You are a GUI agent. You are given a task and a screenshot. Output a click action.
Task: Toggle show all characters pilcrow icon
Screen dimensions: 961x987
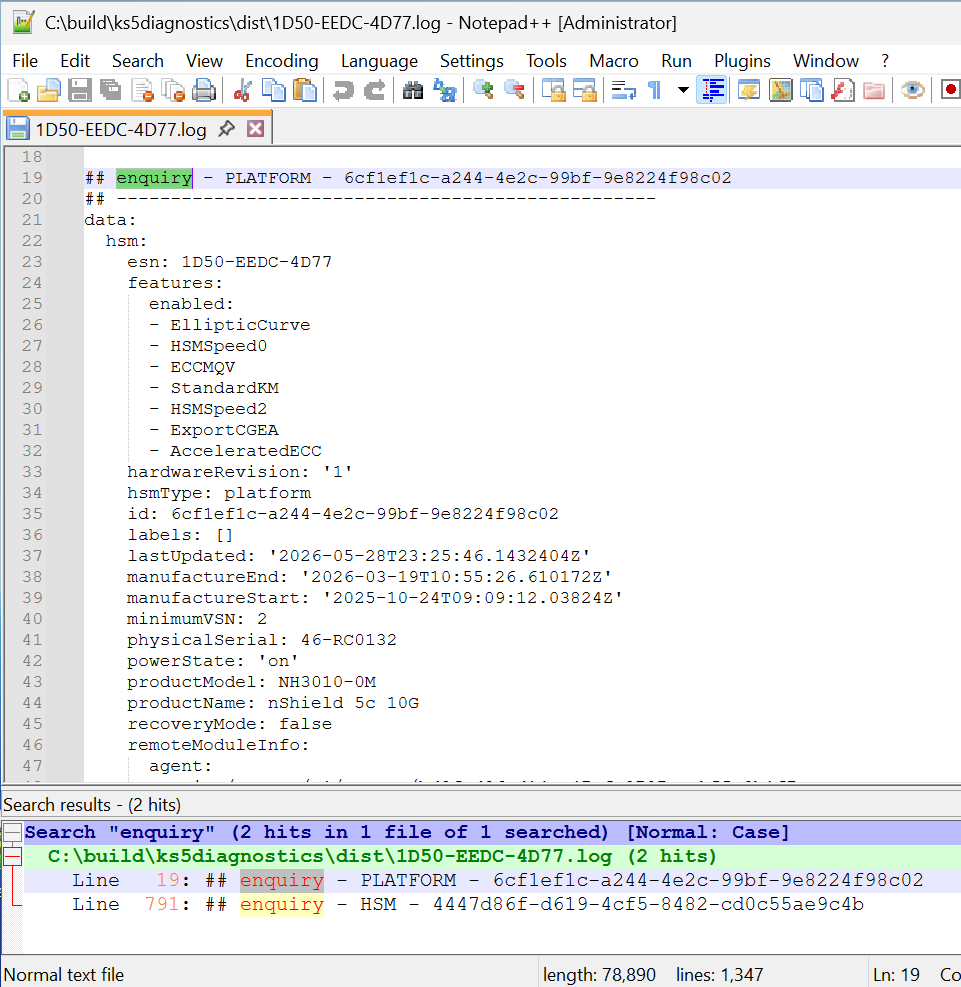click(655, 91)
